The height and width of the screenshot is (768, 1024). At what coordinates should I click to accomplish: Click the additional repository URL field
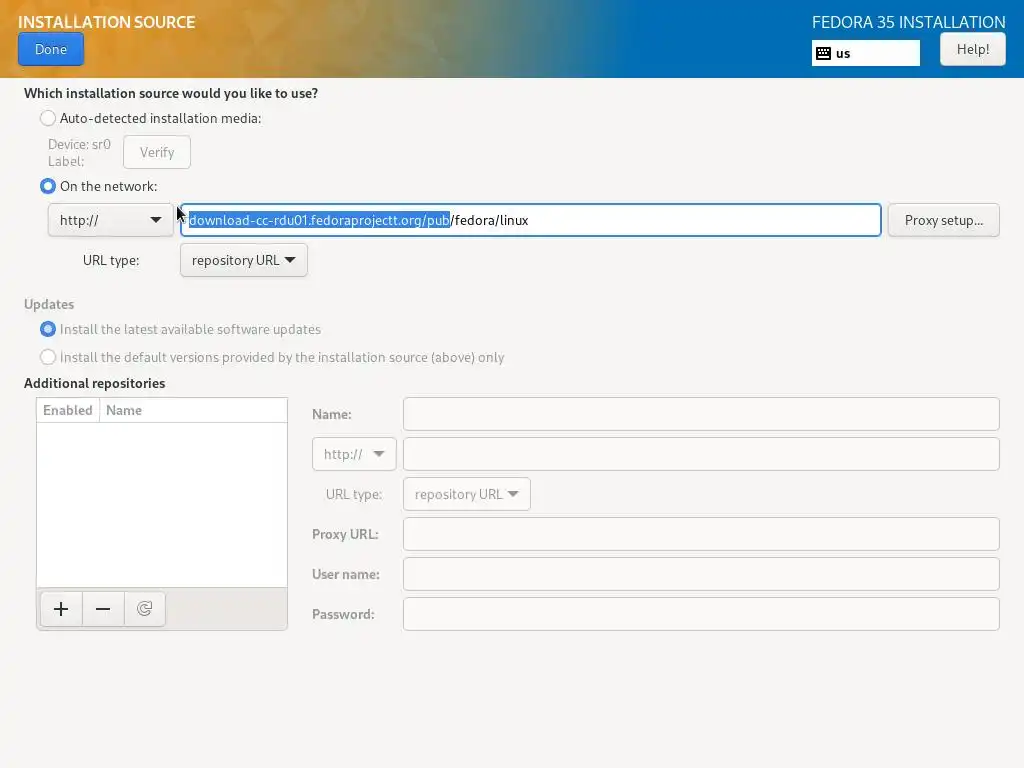click(x=701, y=454)
